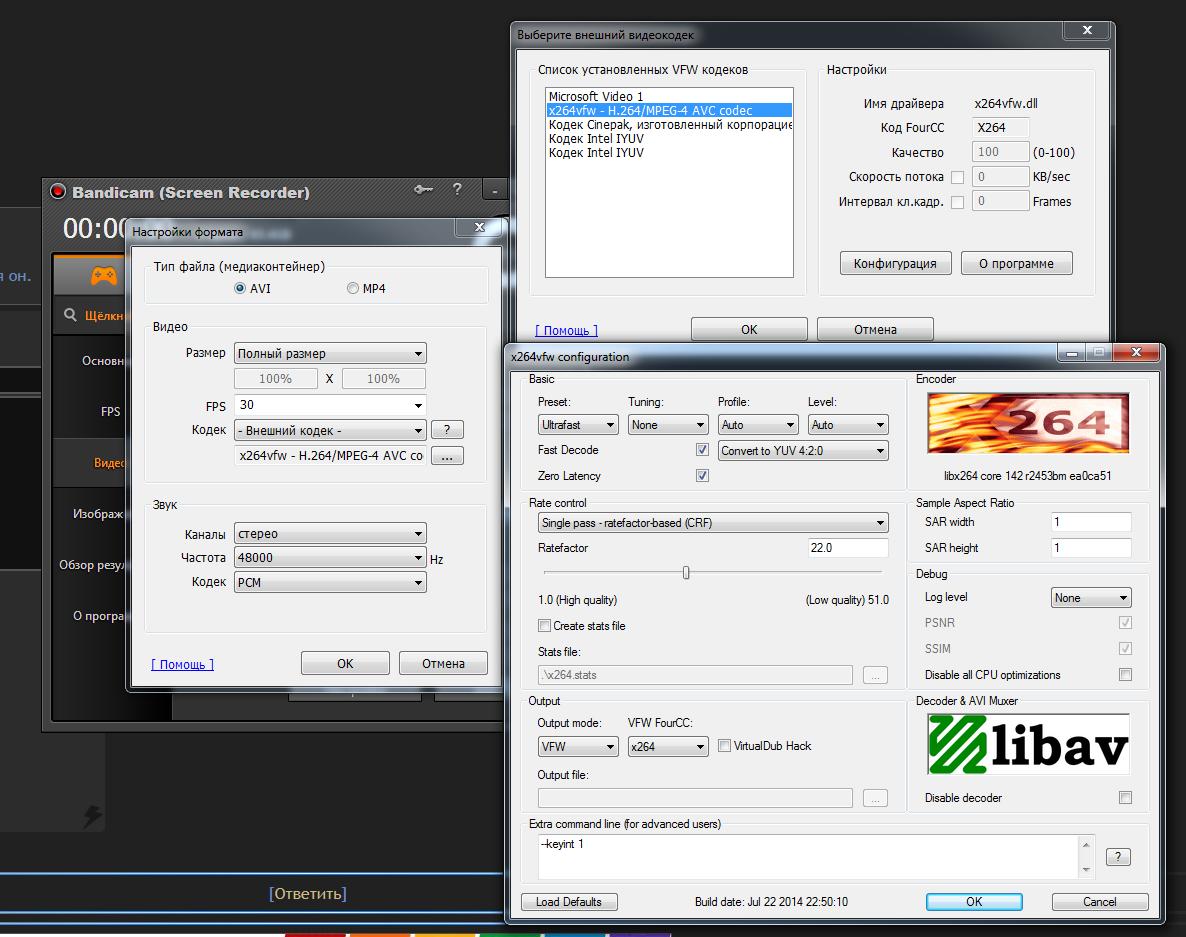
Task: Click the question mark button beside the video codec dropdown
Action: click(x=447, y=430)
